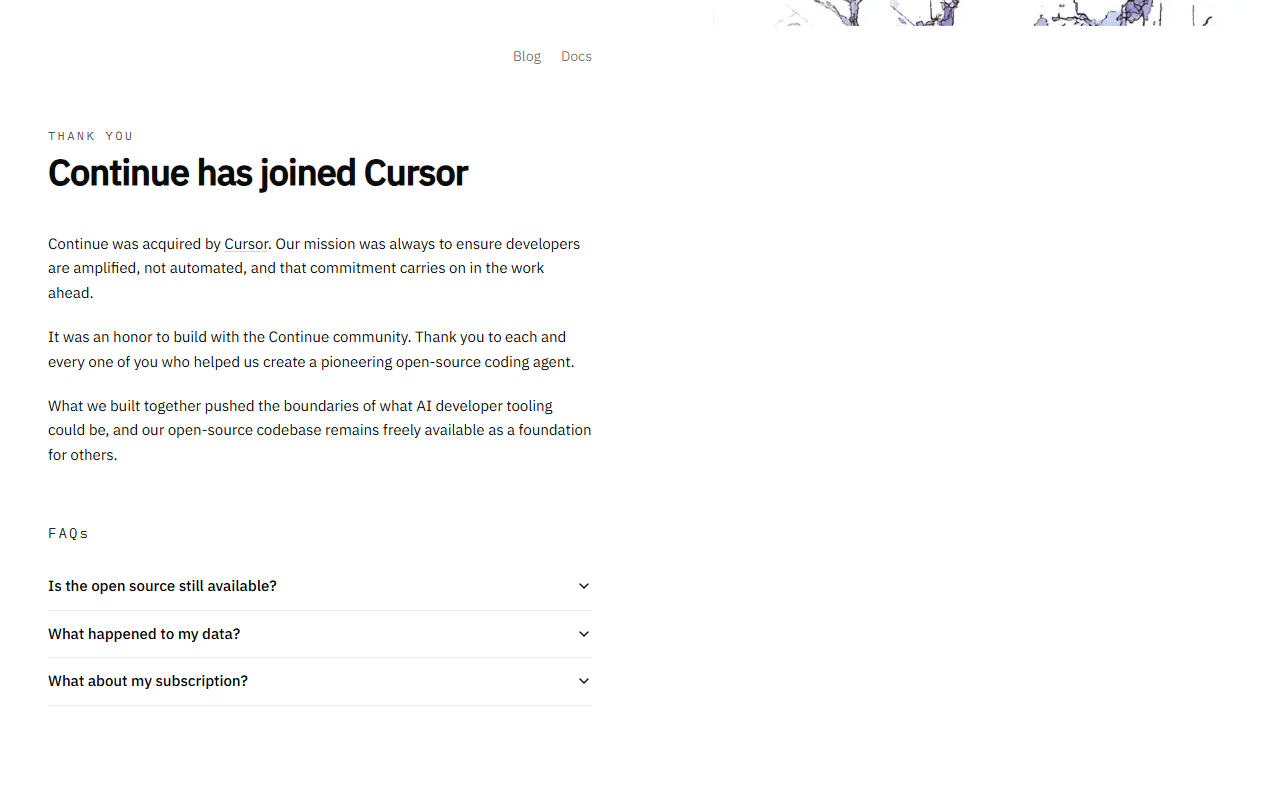Go to the Docs navigation item
The width and height of the screenshot is (1280, 800).
pyautogui.click(x=576, y=56)
